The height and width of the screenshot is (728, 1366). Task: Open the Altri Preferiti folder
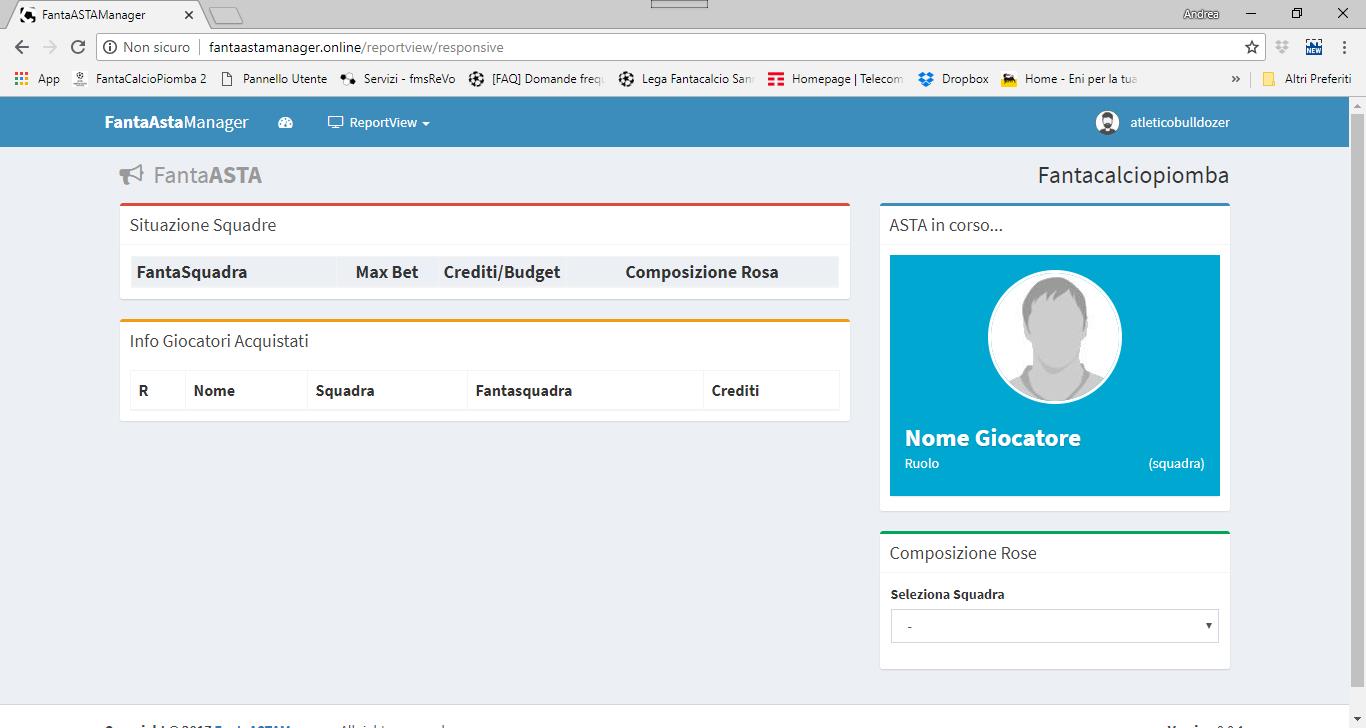click(x=1306, y=79)
